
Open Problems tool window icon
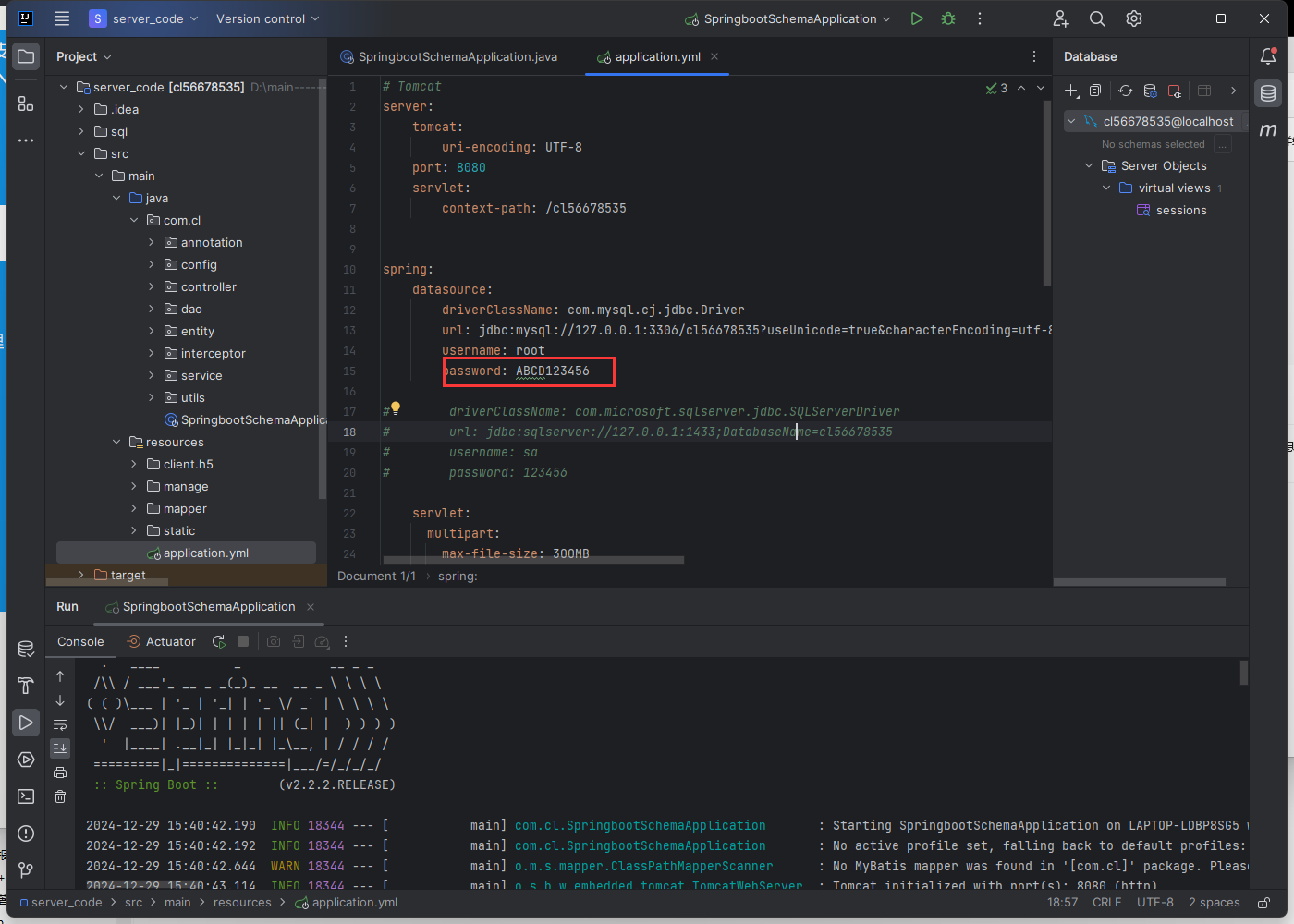(x=26, y=833)
